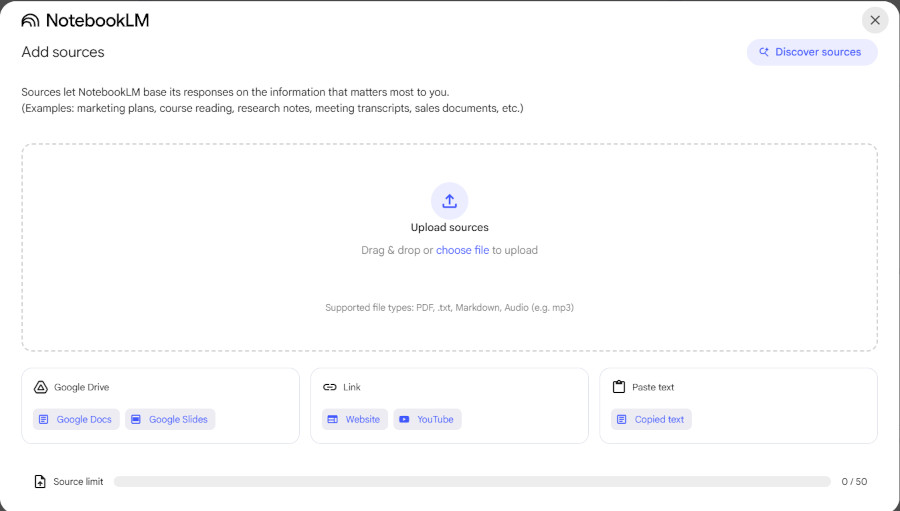Add a Google Docs source
This screenshot has width=900, height=511.
point(76,419)
